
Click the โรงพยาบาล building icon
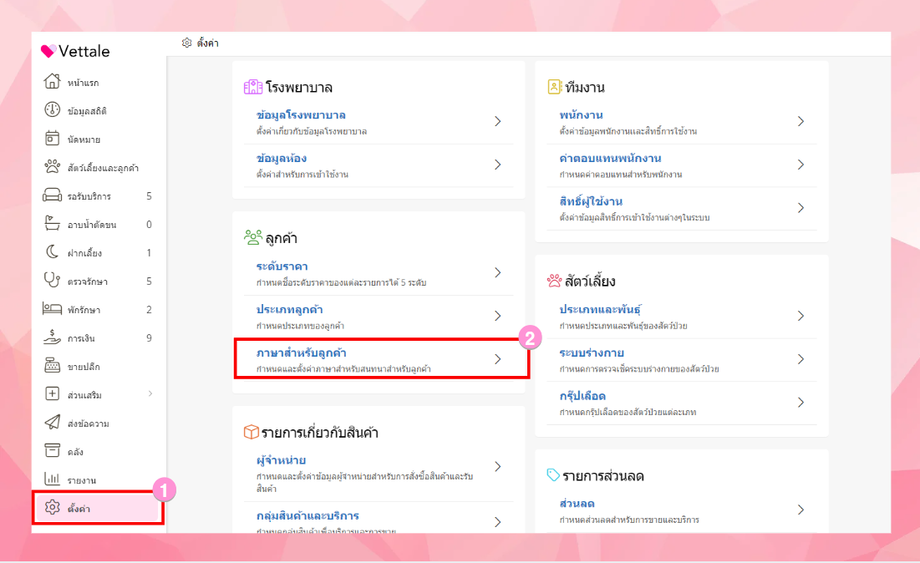click(x=253, y=87)
